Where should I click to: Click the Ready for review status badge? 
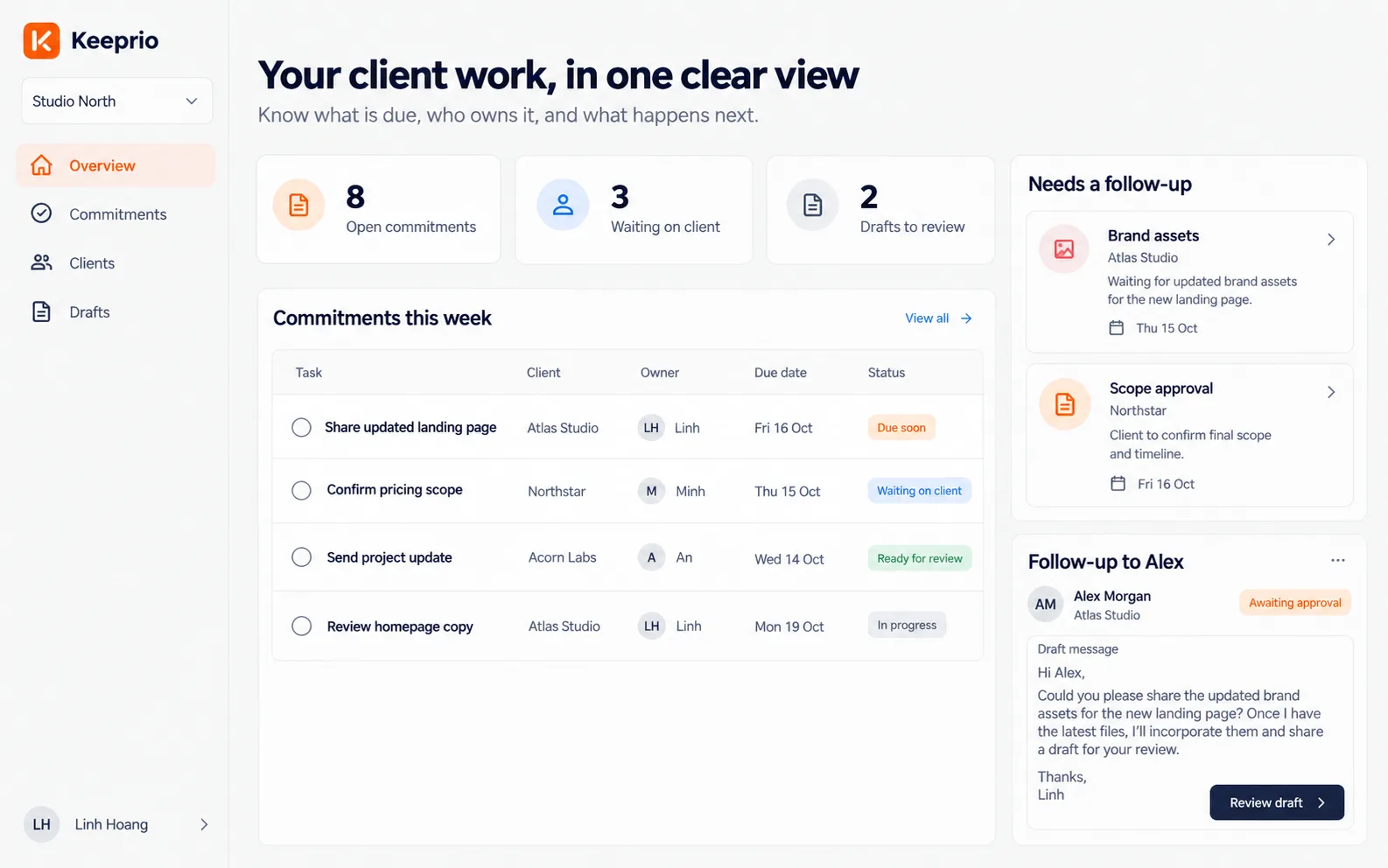(x=920, y=558)
